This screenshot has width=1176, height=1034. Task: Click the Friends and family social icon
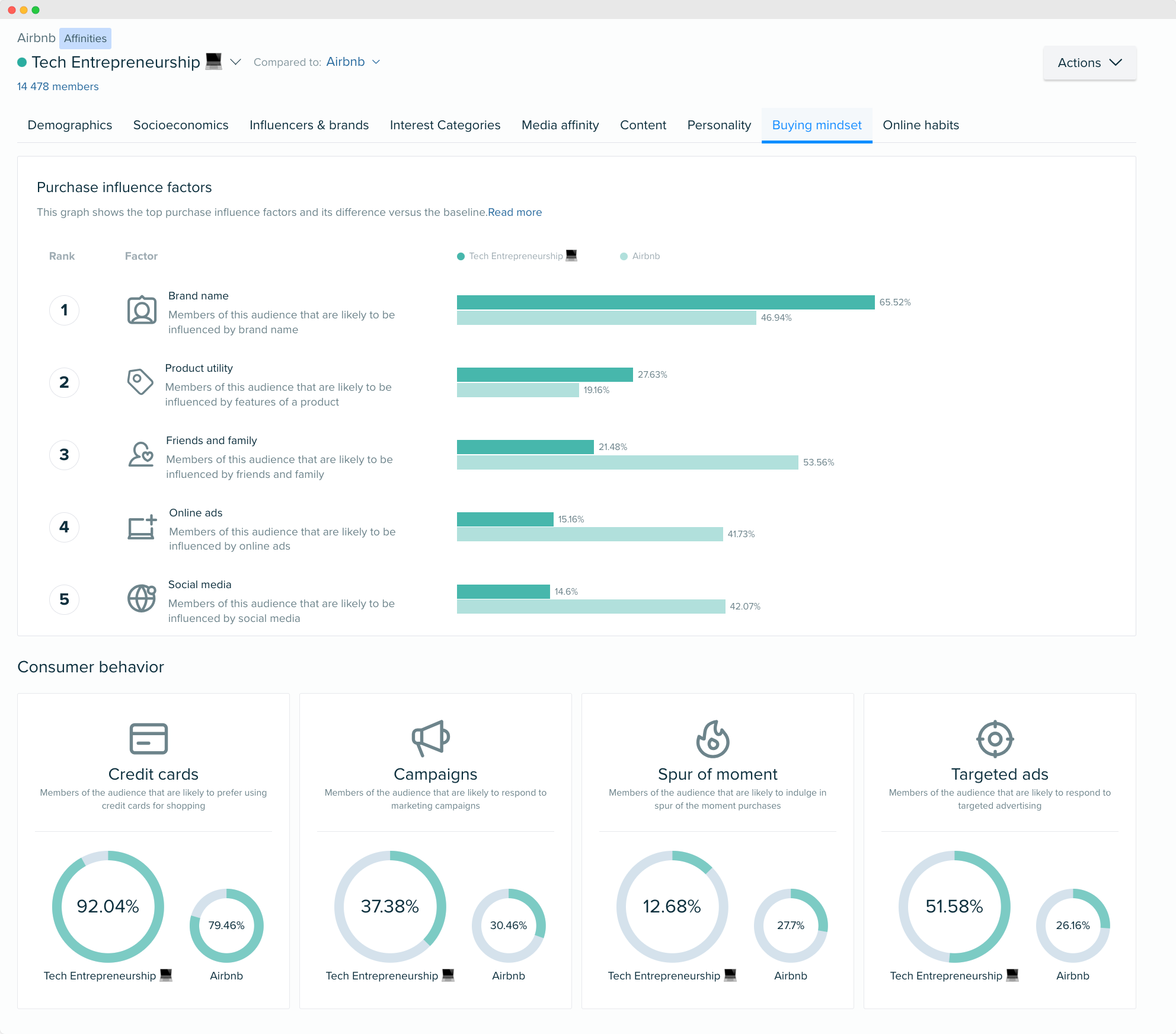(140, 454)
